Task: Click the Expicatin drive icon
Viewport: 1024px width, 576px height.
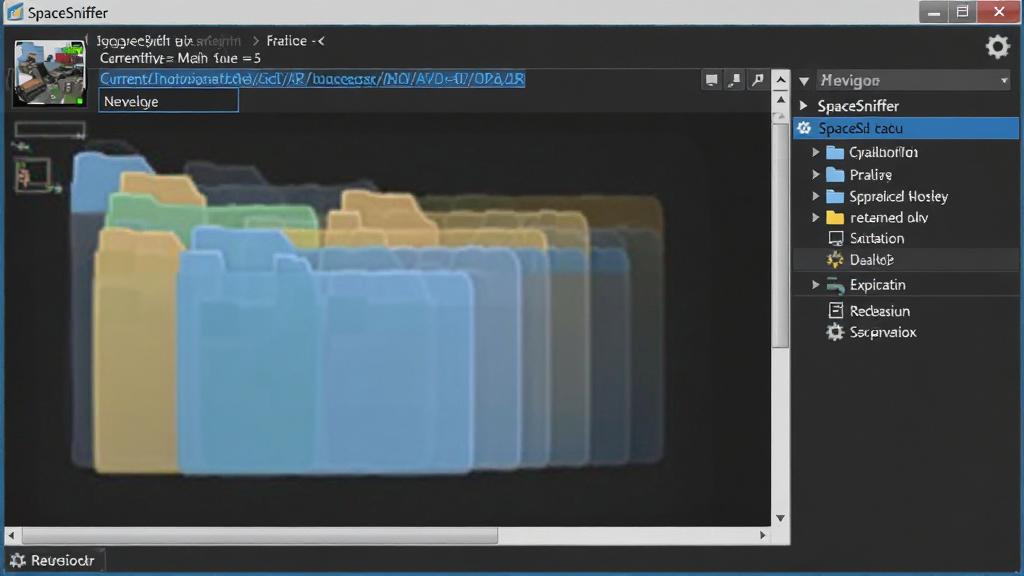Action: (x=835, y=285)
